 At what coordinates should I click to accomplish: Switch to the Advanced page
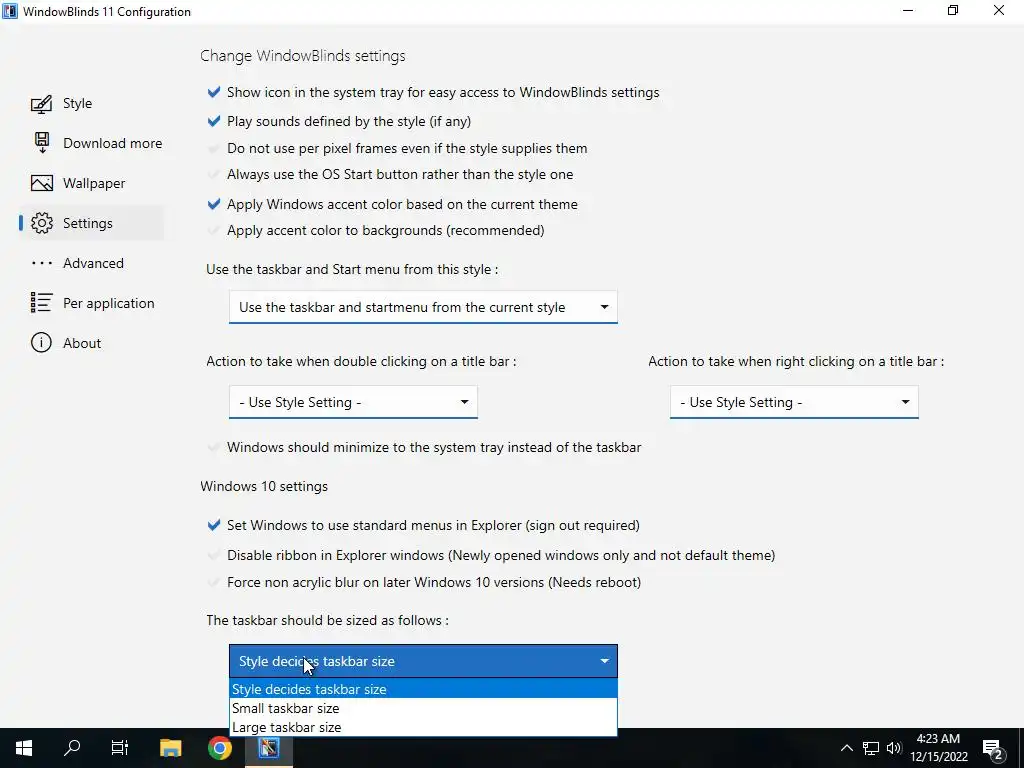click(93, 263)
